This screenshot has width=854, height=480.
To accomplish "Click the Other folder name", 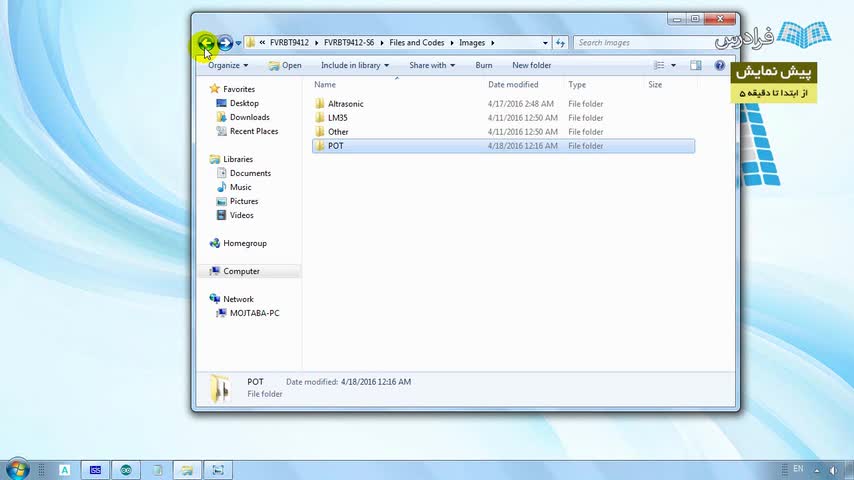I will pyautogui.click(x=338, y=132).
